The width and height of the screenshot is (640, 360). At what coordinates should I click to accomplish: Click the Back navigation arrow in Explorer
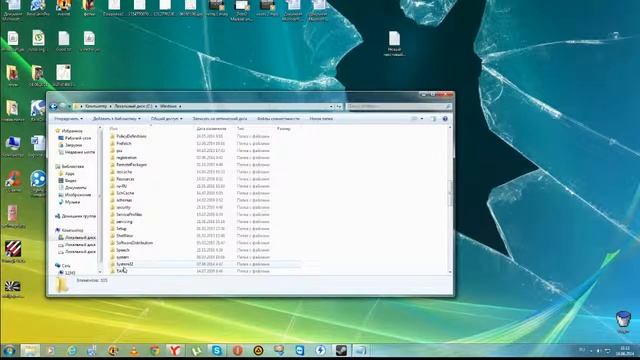pyautogui.click(x=53, y=107)
